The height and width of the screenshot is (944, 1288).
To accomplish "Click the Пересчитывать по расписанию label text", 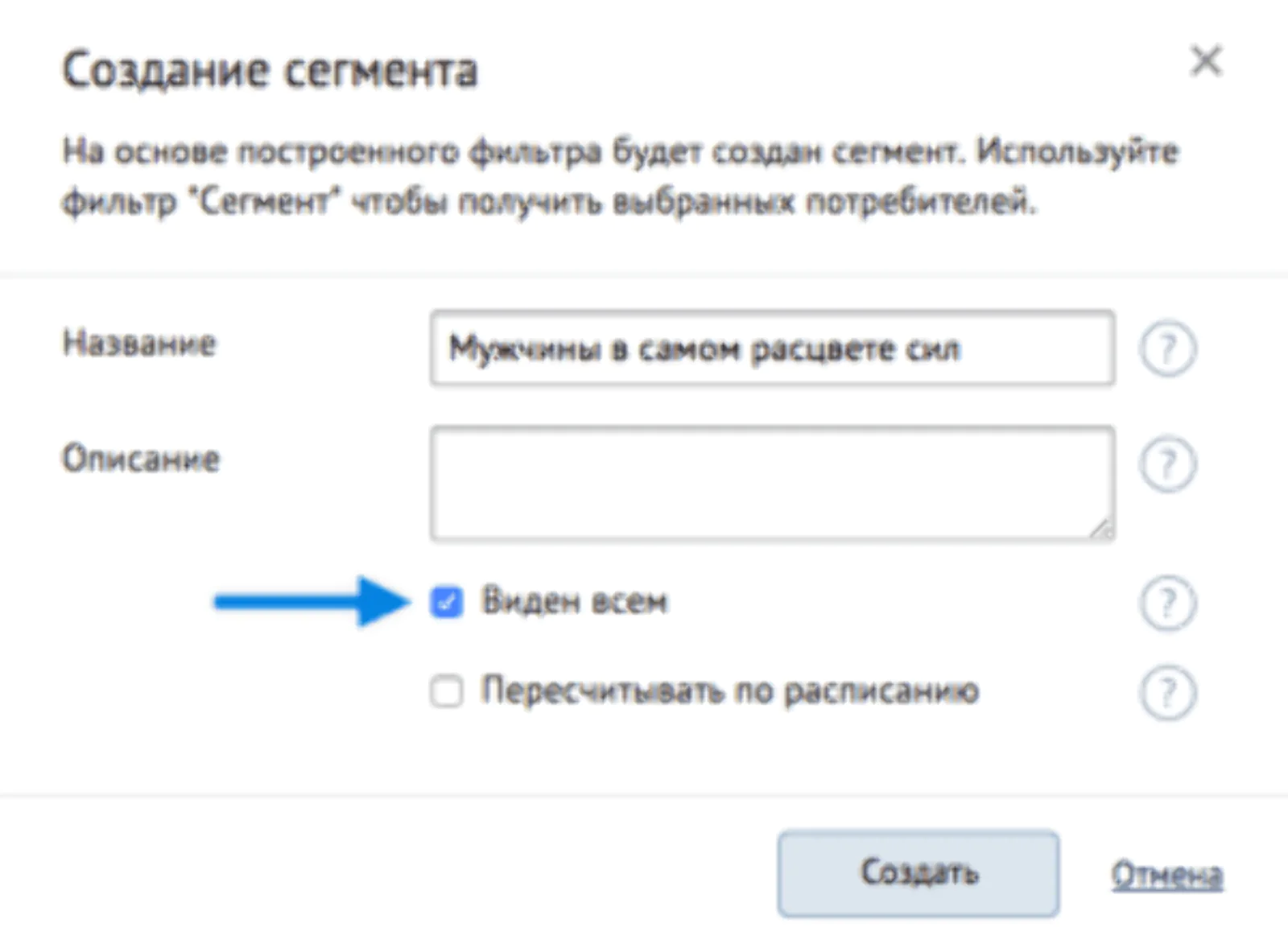I will (730, 690).
